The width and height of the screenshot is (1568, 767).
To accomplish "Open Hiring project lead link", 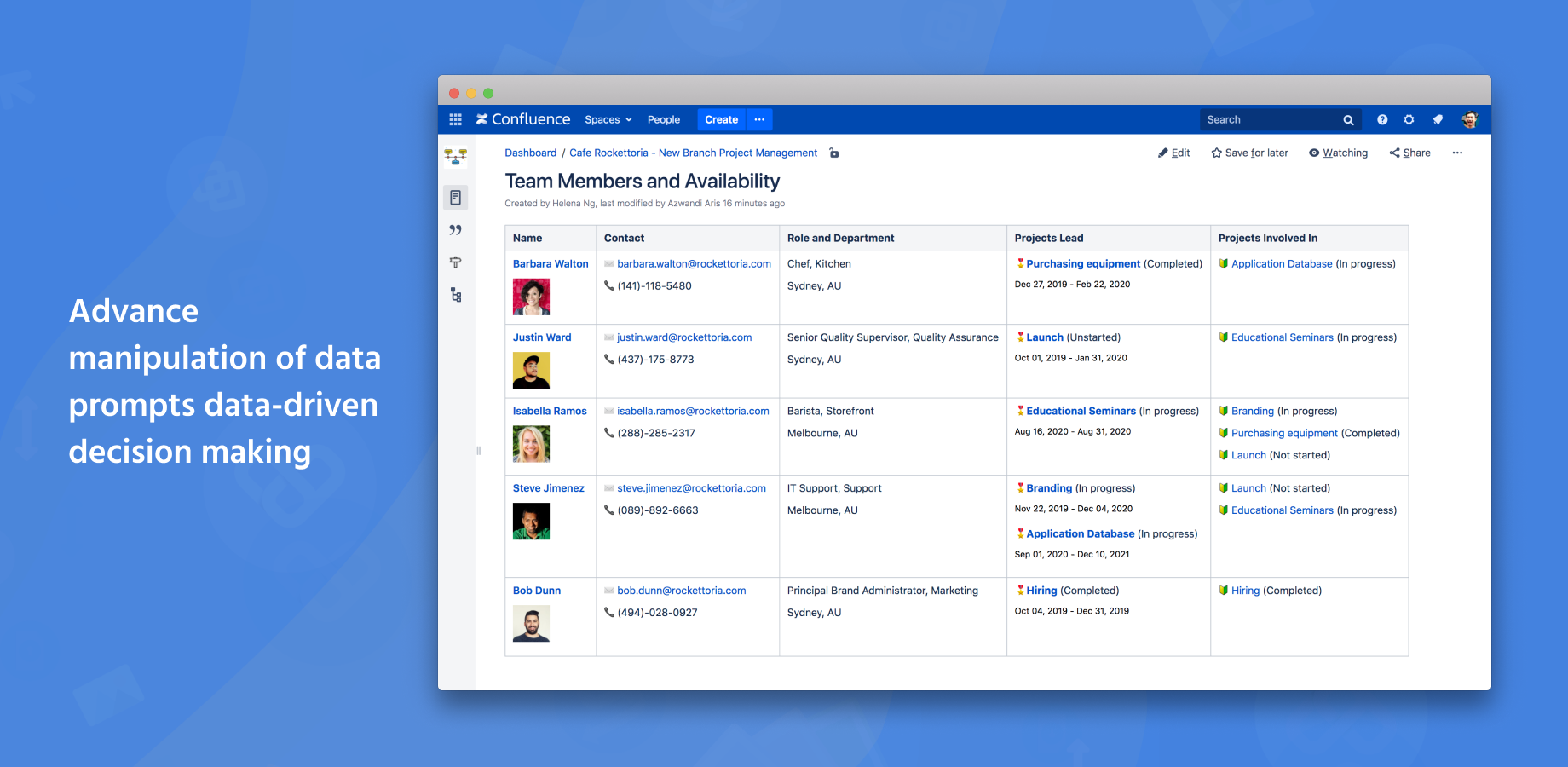I will coord(1041,591).
